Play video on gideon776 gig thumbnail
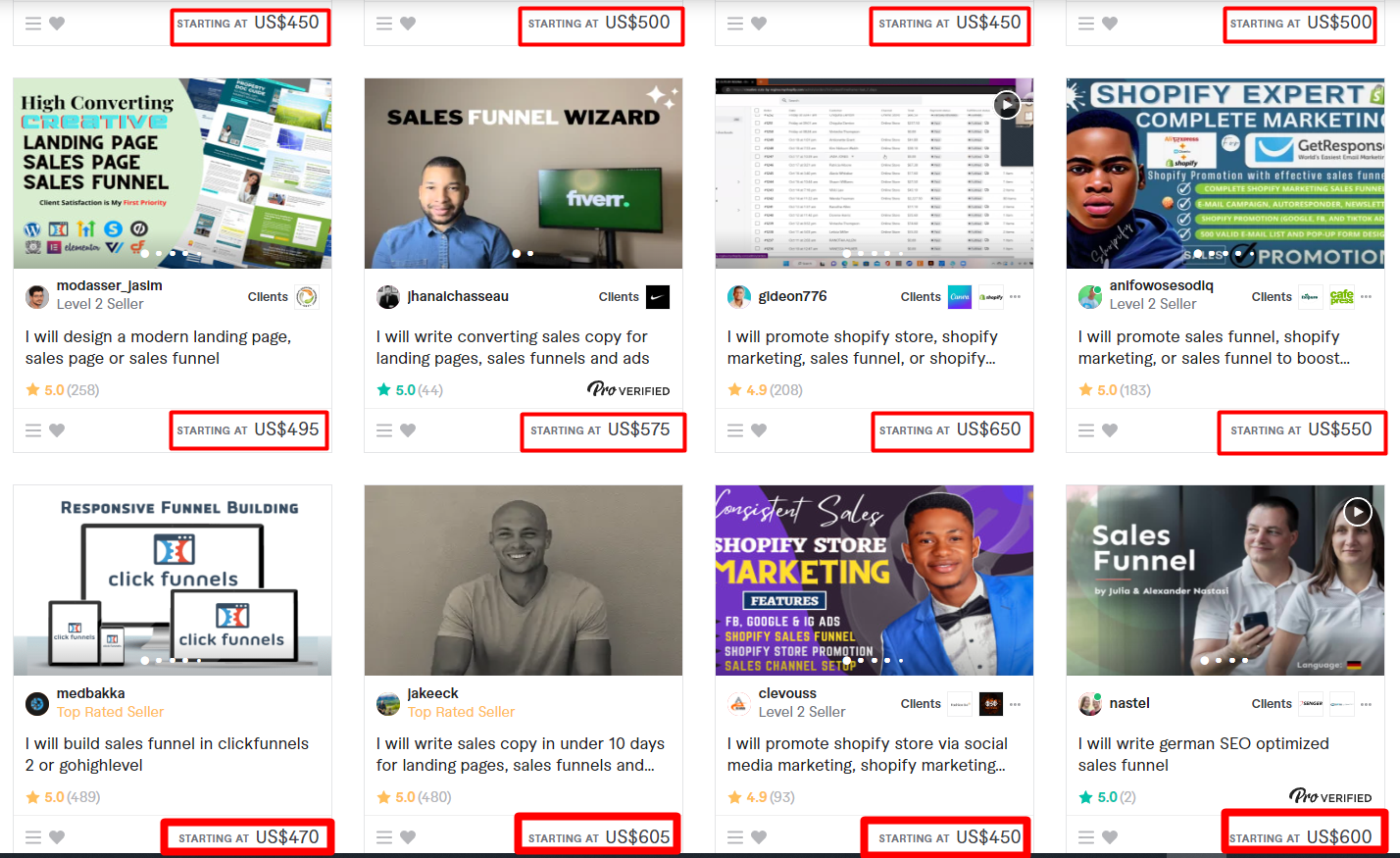Viewport: 1400px width, 858px height. (x=1007, y=105)
